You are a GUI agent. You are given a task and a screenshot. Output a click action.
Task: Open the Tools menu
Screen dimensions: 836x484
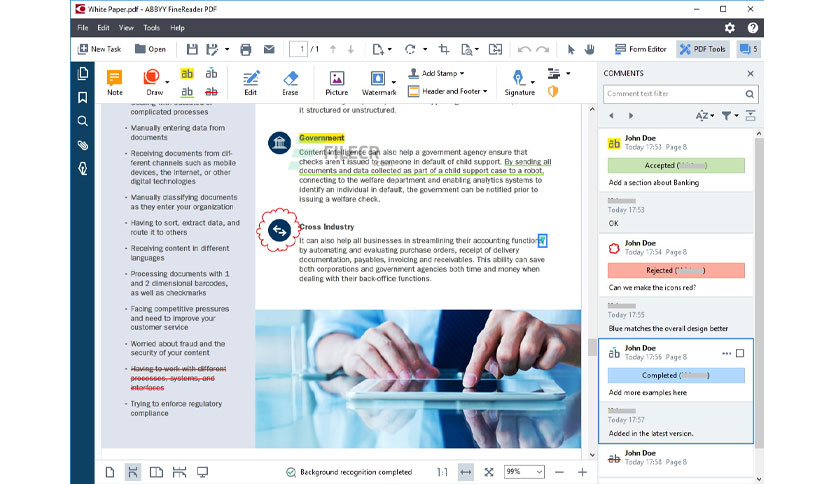pyautogui.click(x=151, y=28)
